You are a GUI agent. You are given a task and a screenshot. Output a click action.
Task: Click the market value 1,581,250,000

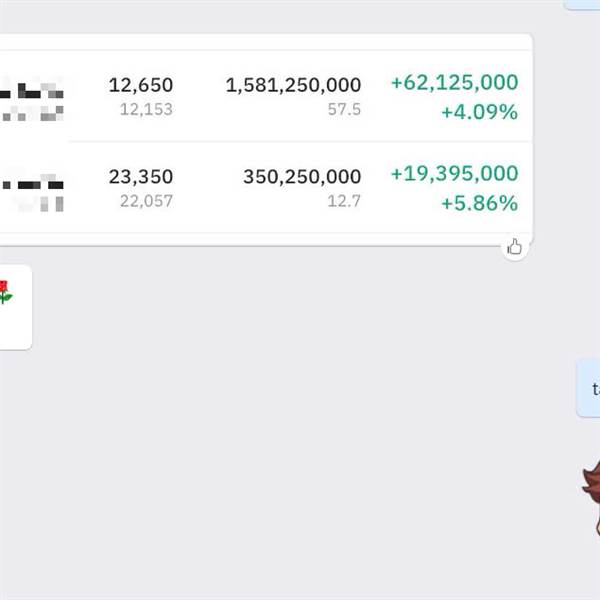(x=293, y=85)
